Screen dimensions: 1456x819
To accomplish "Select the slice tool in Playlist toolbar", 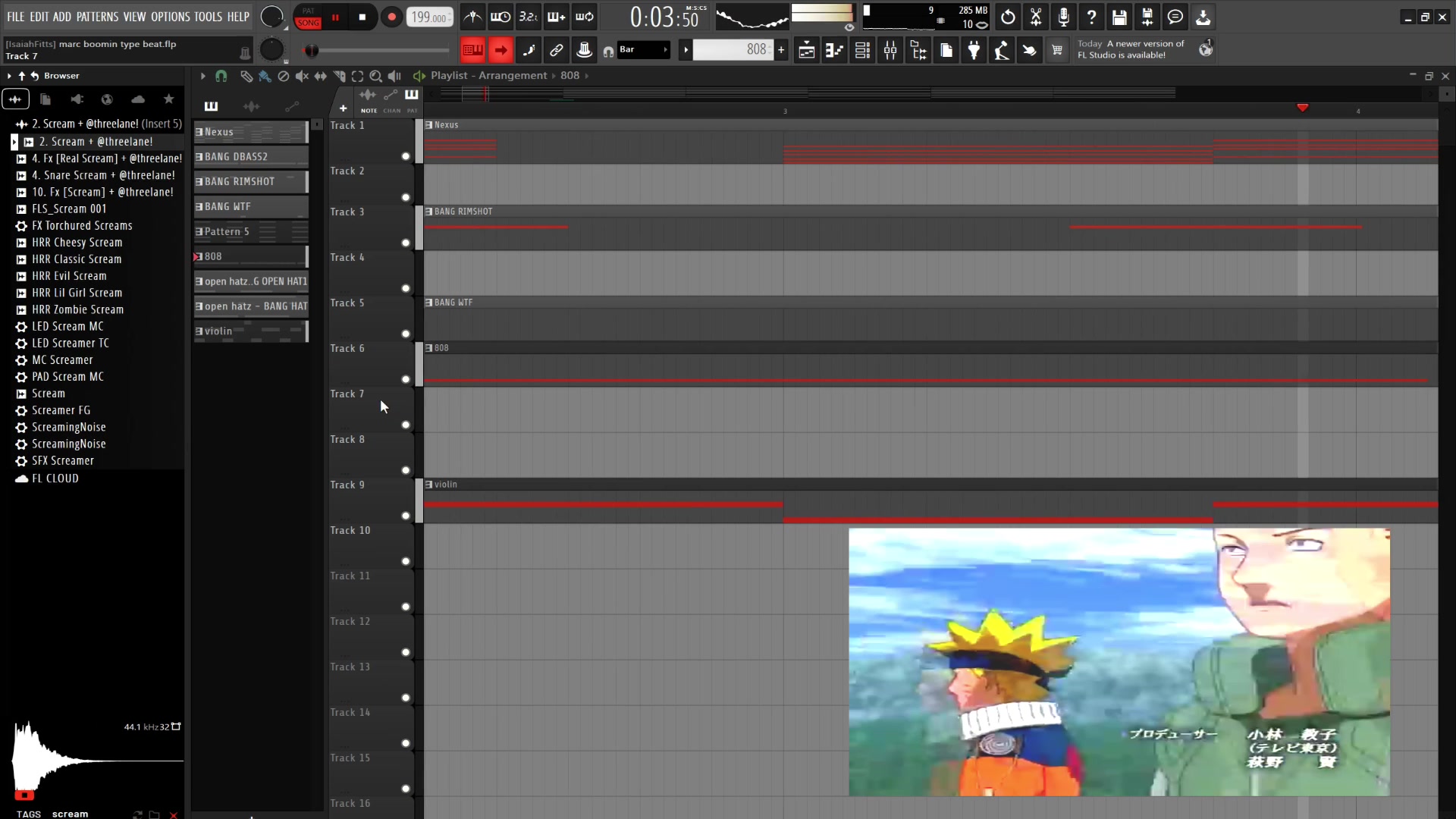I will click(x=339, y=76).
